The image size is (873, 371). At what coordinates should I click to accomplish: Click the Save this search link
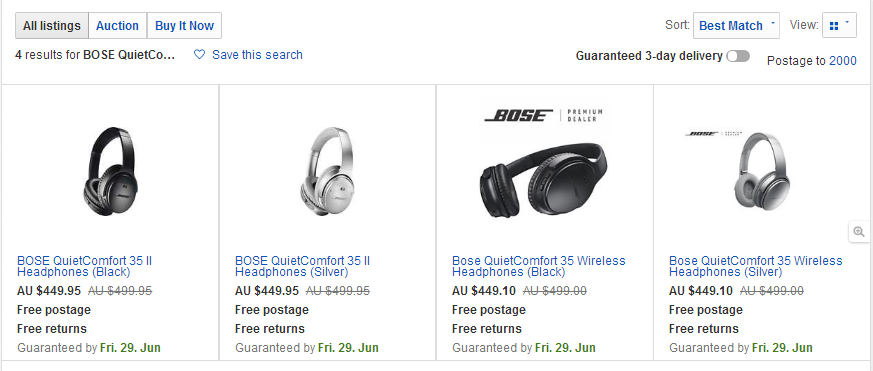pos(257,55)
